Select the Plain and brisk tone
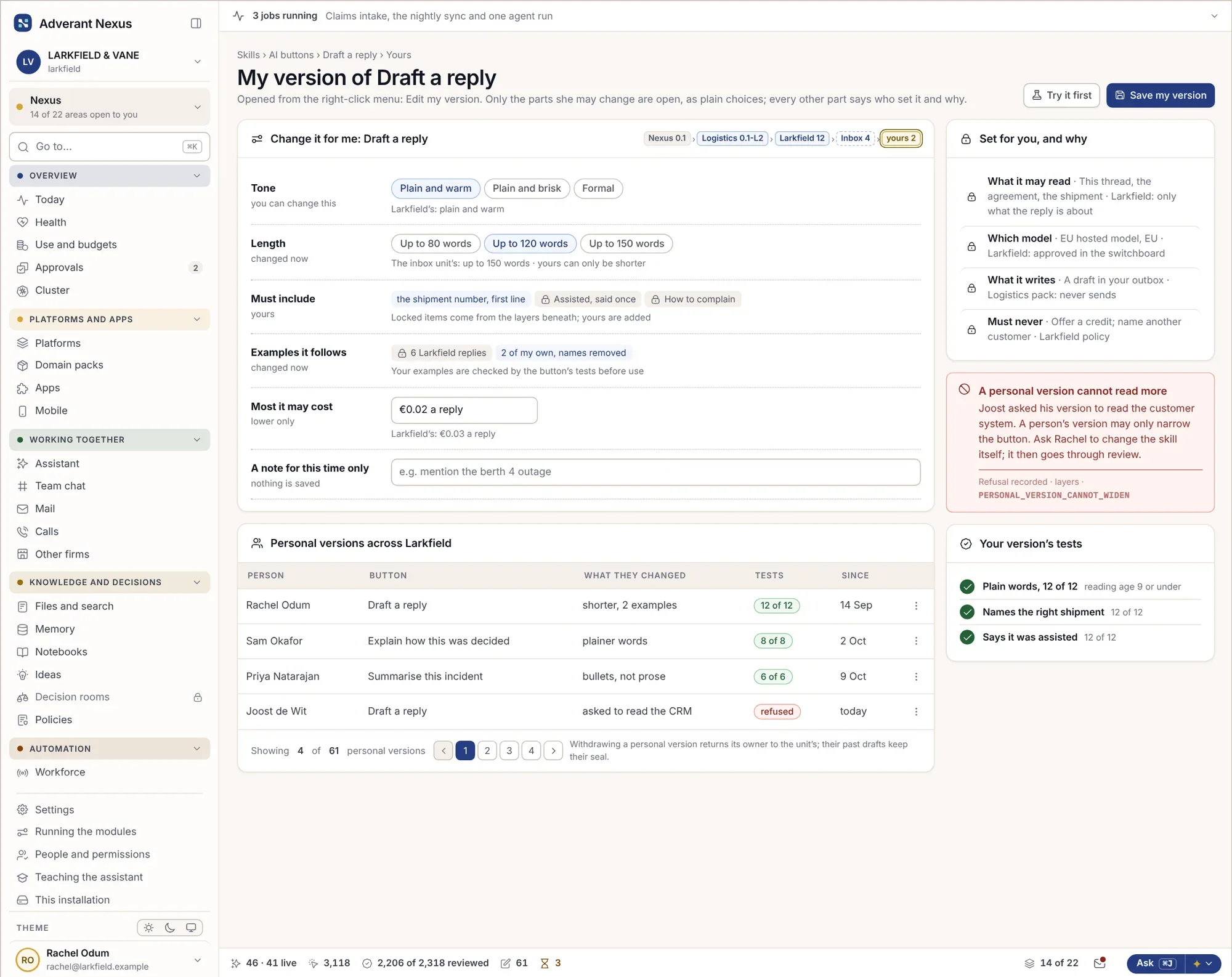This screenshot has width=1232, height=977. 527,189
